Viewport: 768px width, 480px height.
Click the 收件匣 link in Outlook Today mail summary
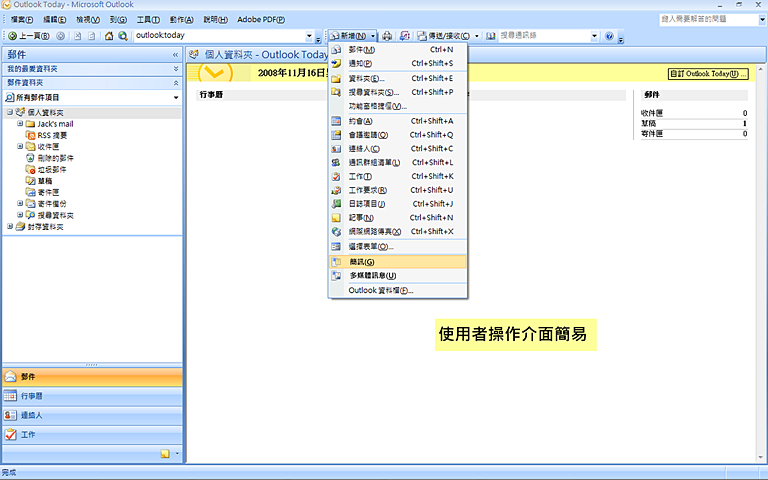coord(652,113)
